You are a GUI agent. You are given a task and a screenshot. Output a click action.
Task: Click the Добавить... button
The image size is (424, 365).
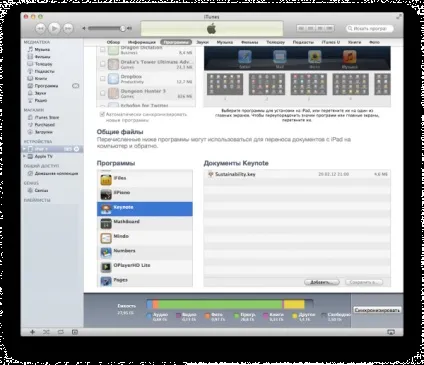point(322,282)
